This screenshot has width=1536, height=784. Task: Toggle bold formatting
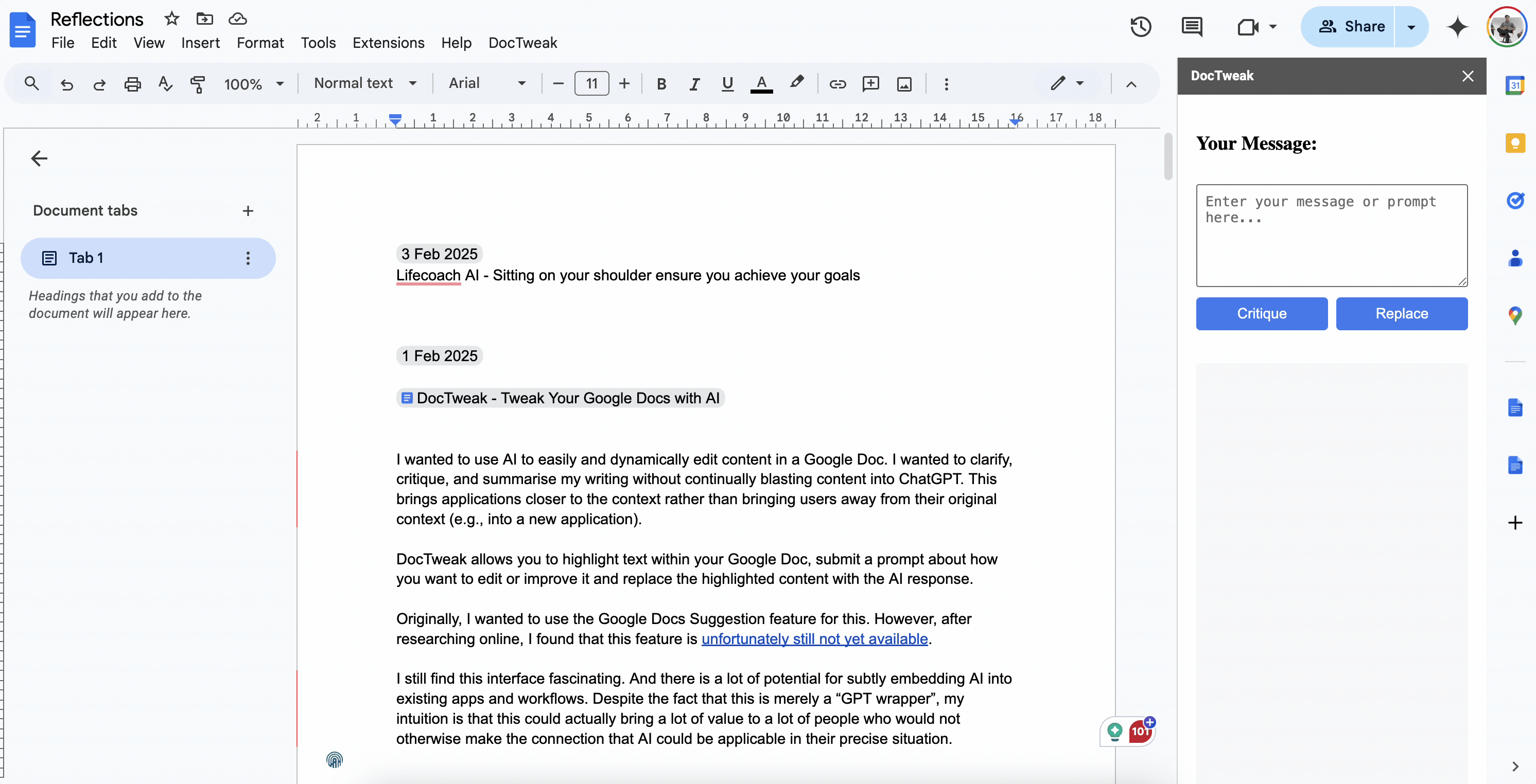(660, 84)
